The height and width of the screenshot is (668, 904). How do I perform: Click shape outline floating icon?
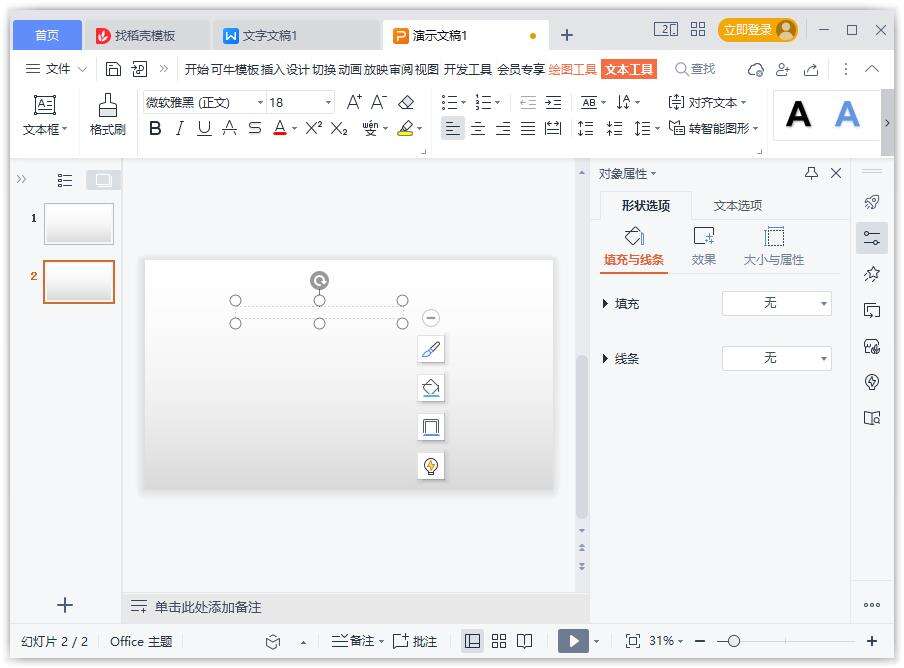(x=431, y=427)
